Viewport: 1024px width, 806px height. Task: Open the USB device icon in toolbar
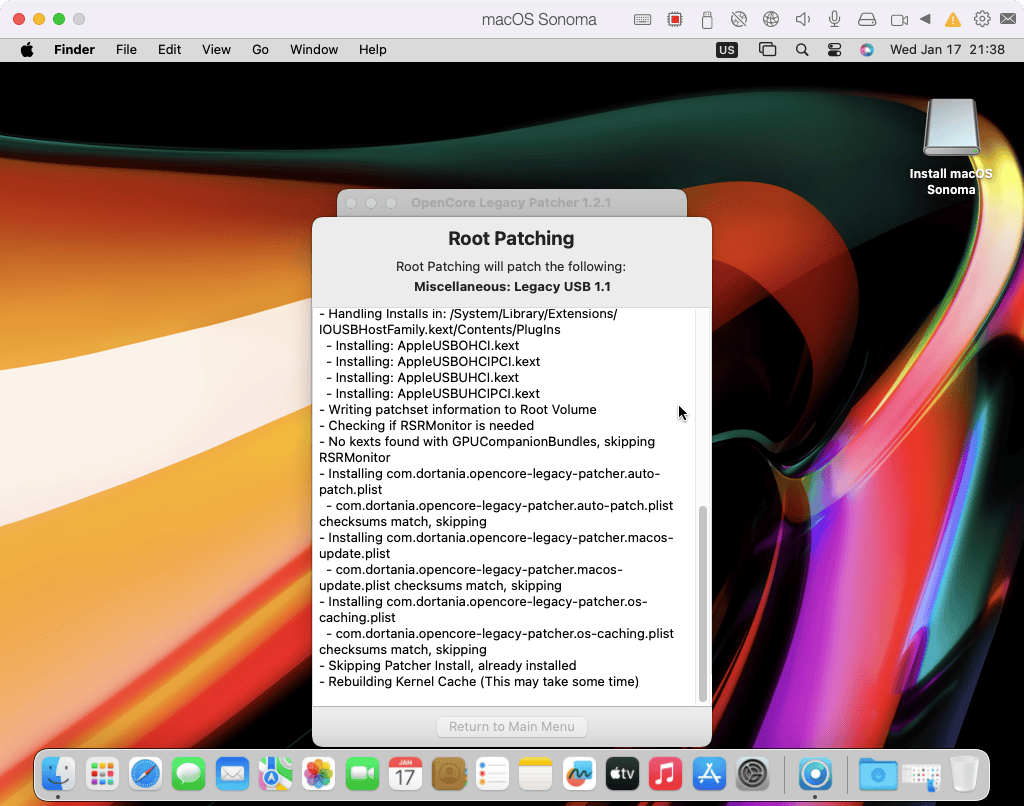point(707,19)
